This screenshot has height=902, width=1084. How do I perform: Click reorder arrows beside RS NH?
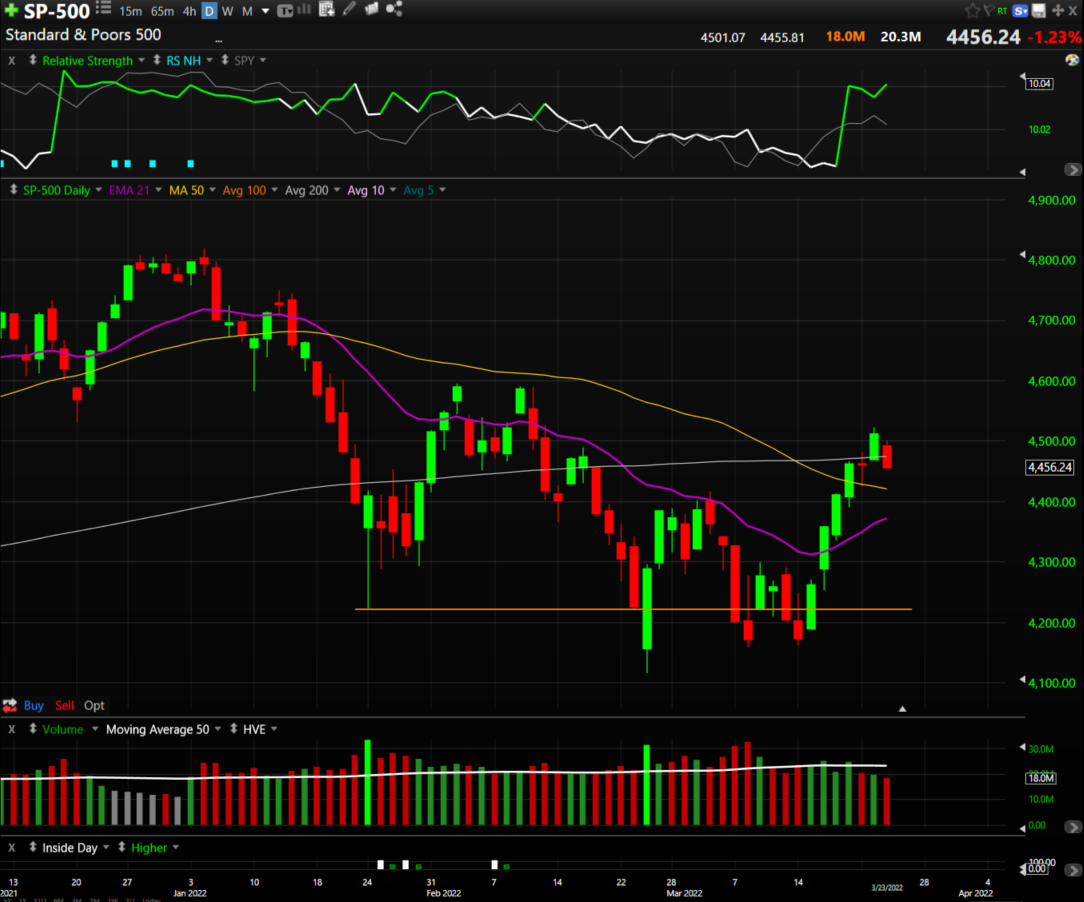tap(157, 60)
